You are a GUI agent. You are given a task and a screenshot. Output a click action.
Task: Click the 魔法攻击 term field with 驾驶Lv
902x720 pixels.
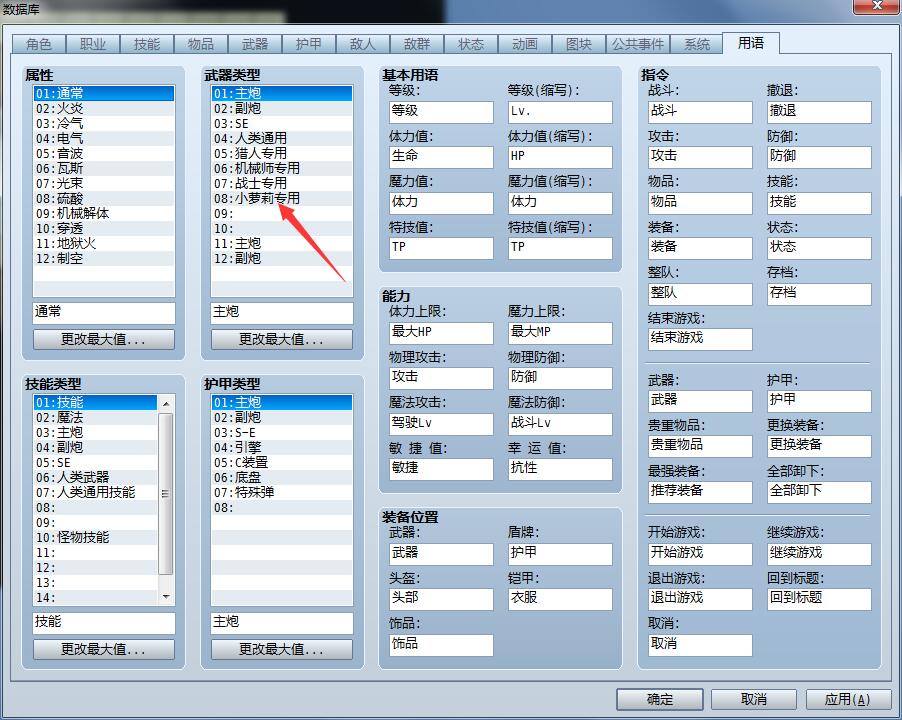coord(441,424)
